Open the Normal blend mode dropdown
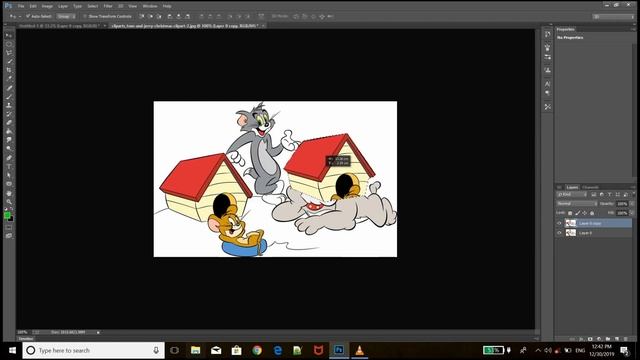This screenshot has width=640, height=360. (577, 204)
